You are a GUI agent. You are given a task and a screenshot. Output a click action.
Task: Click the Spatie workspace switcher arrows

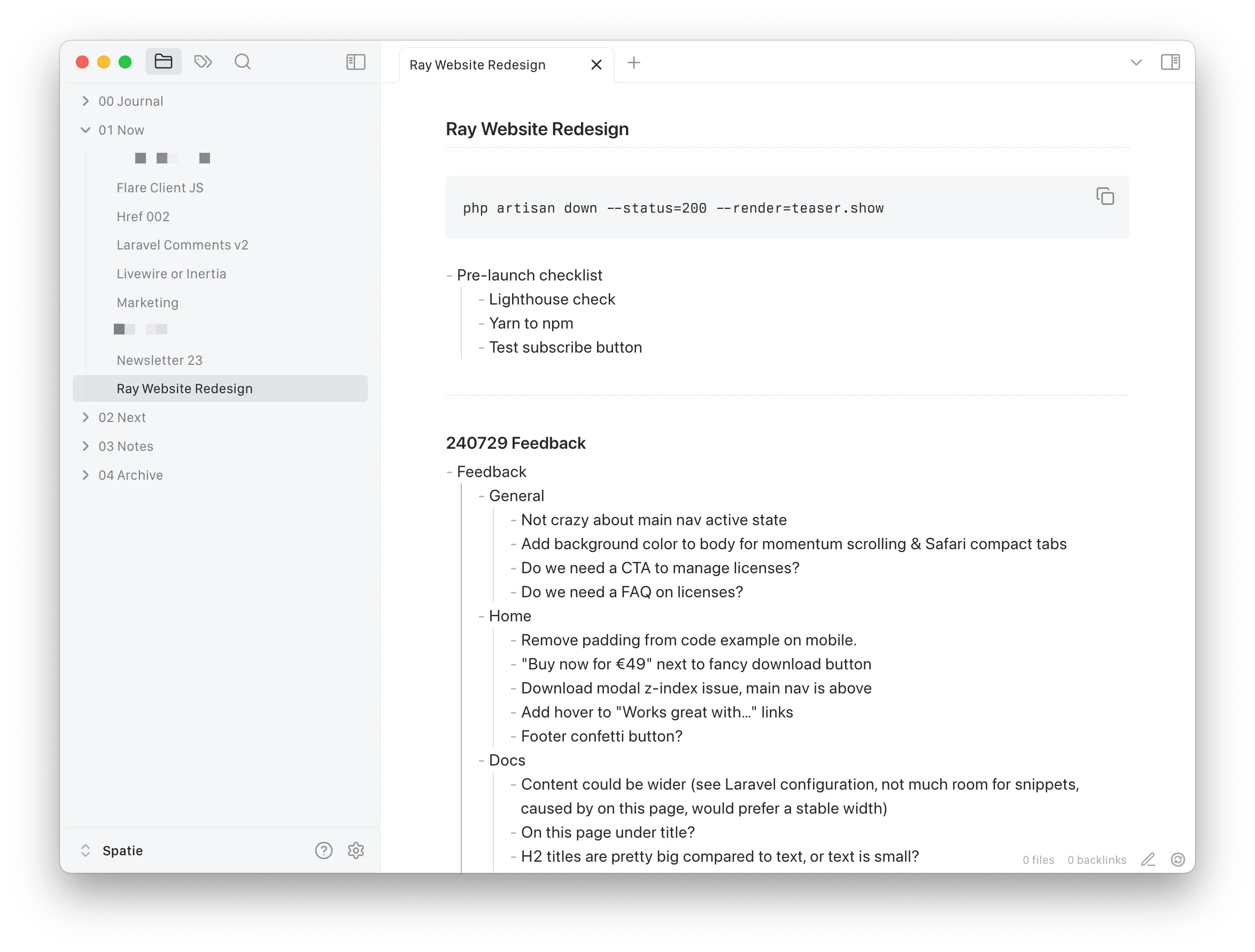tap(86, 850)
